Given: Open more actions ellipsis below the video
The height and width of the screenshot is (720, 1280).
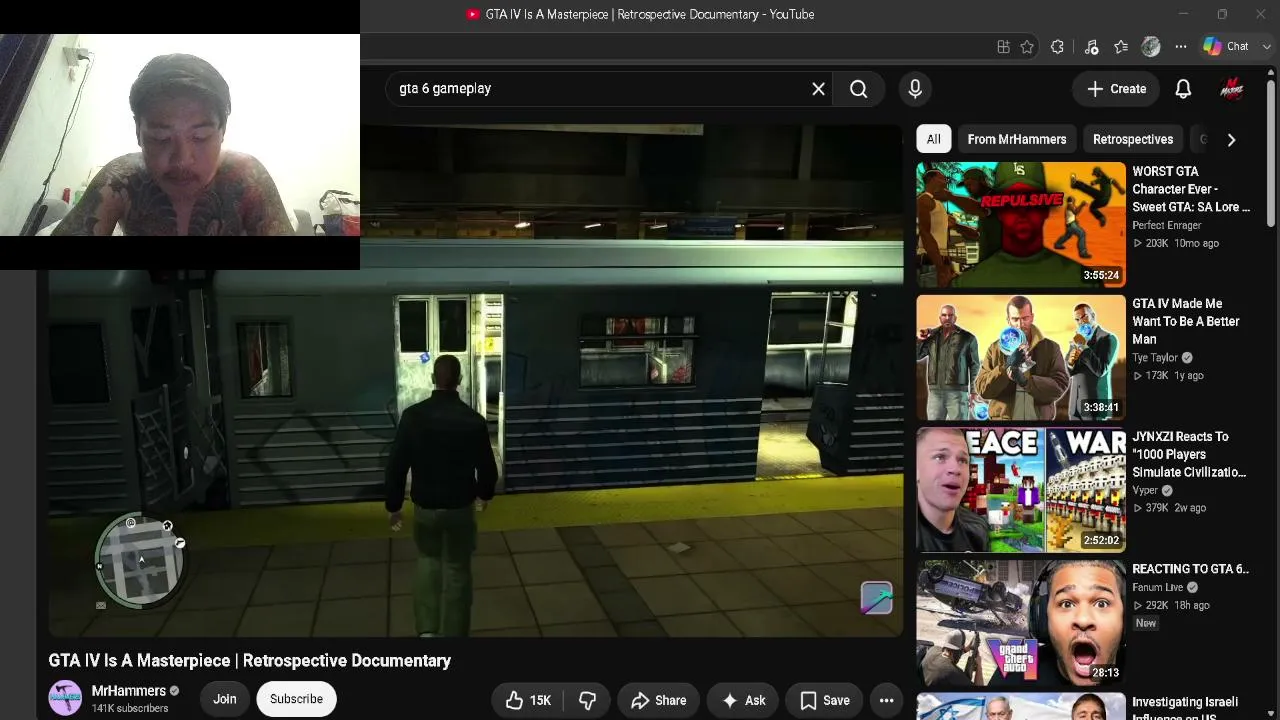Looking at the screenshot, I should 886,700.
